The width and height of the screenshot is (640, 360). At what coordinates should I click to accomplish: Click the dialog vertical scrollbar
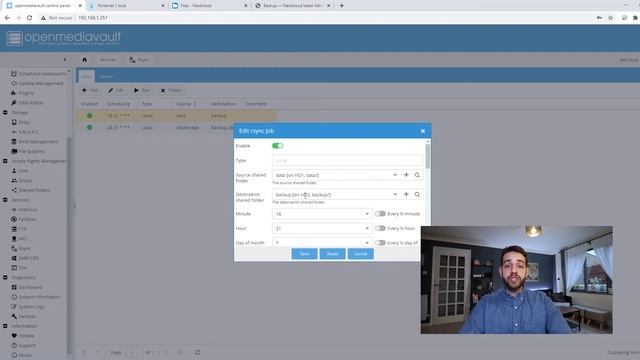tap(428, 157)
